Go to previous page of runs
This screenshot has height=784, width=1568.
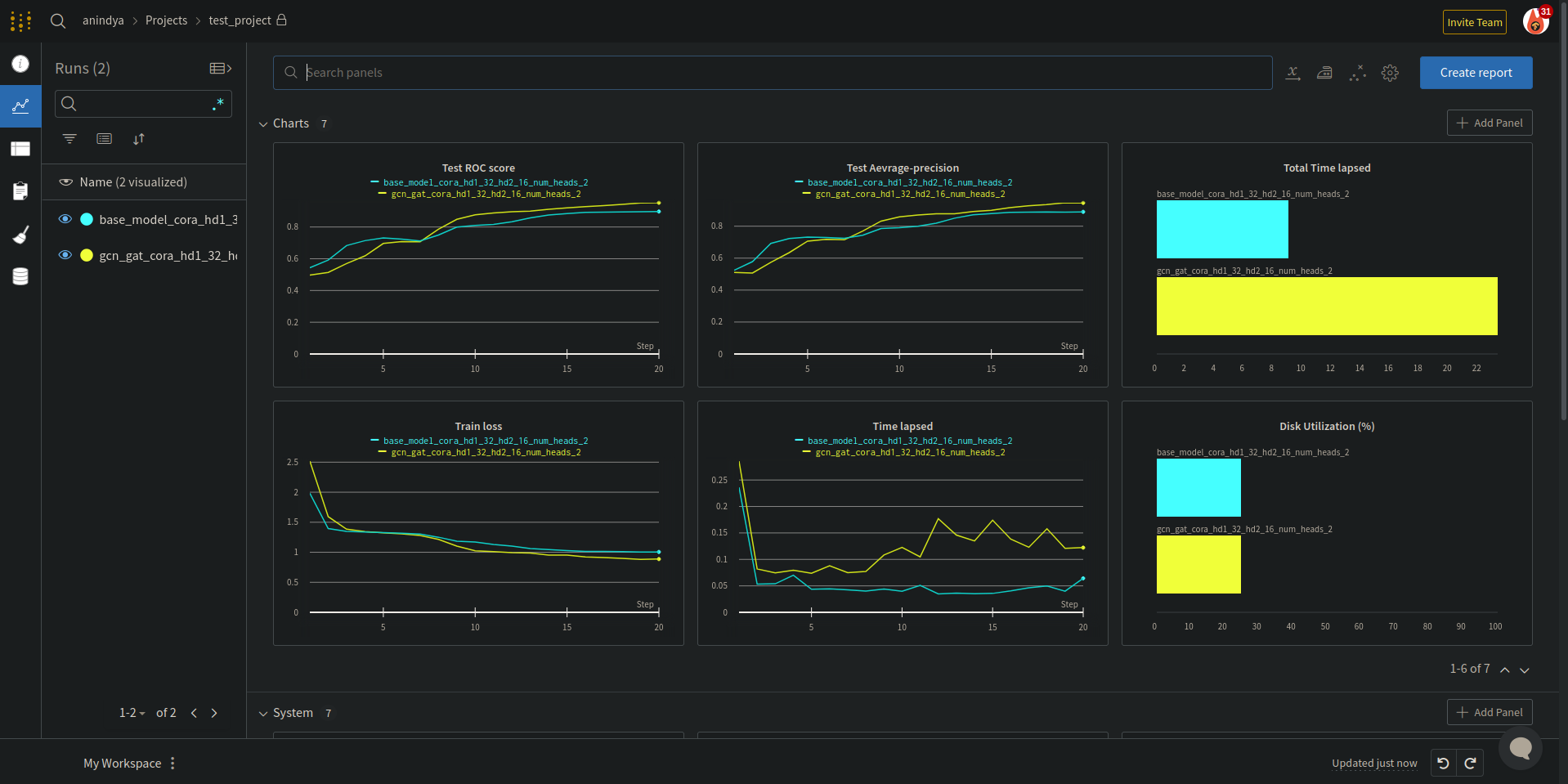pos(194,713)
